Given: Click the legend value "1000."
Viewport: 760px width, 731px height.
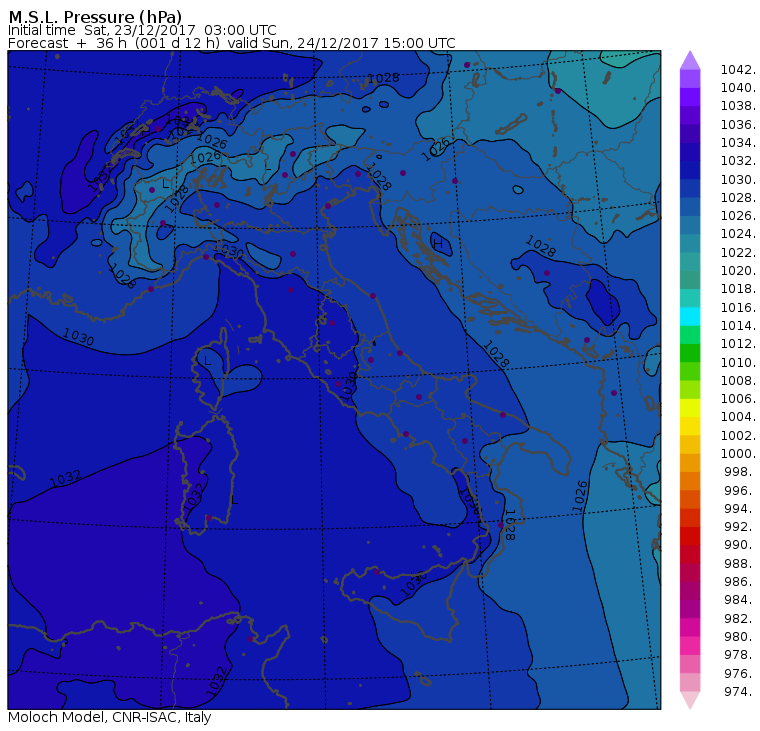Looking at the screenshot, I should 738,453.
